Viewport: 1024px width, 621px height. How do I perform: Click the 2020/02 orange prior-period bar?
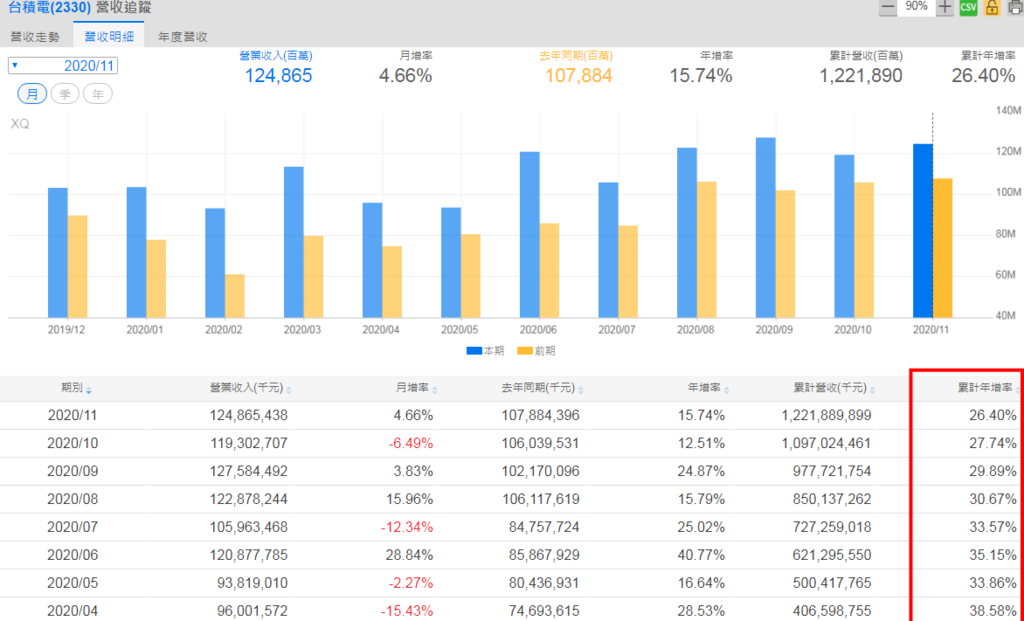point(235,296)
